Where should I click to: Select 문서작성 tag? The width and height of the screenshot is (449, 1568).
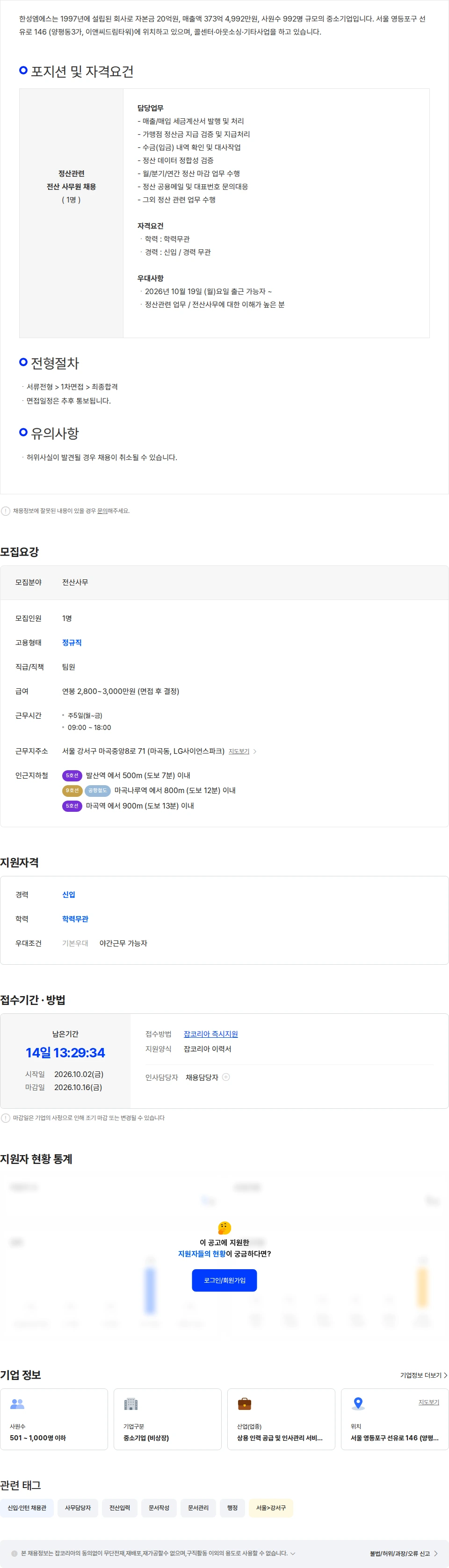pyautogui.click(x=159, y=1507)
